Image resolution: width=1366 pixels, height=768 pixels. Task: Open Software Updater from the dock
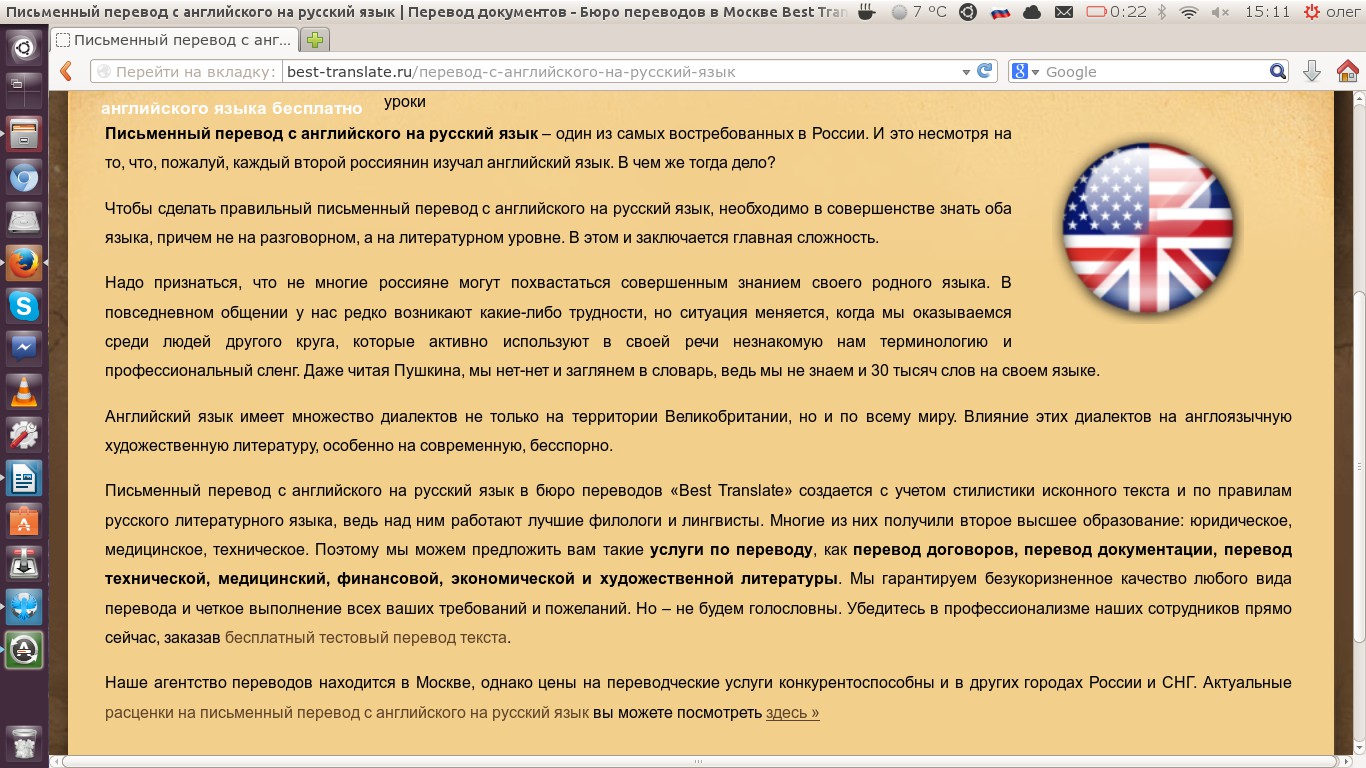(x=24, y=650)
